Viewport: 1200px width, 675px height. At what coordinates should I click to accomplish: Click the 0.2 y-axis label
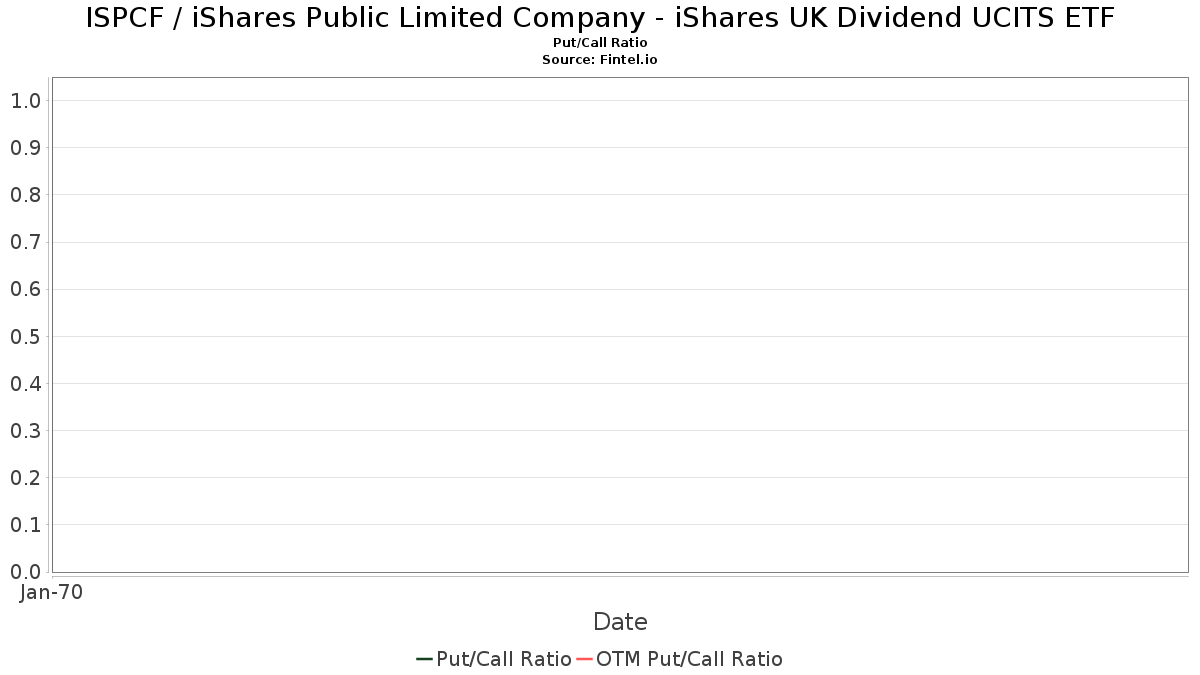click(26, 478)
